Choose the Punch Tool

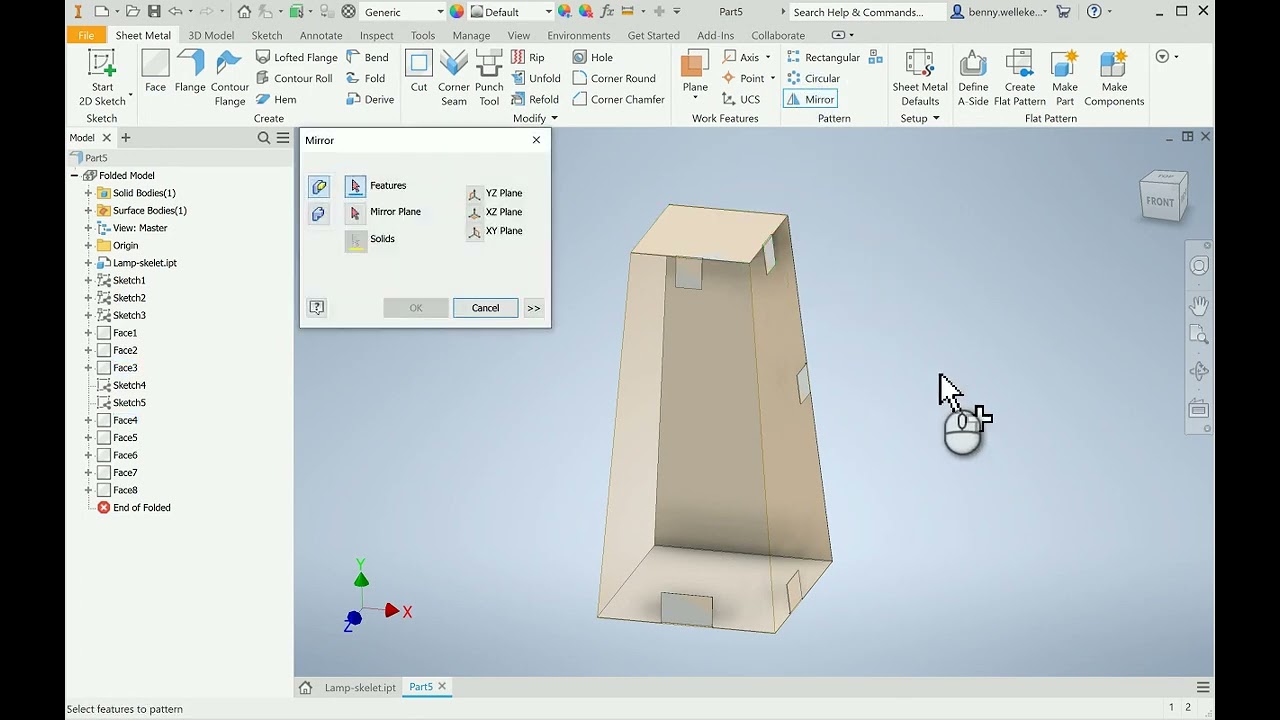coord(489,78)
